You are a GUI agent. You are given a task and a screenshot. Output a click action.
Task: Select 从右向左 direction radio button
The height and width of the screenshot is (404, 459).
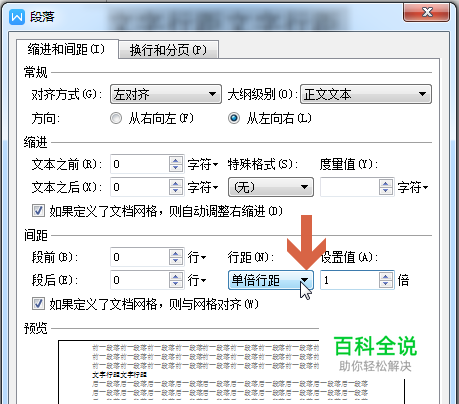[x=116, y=118]
